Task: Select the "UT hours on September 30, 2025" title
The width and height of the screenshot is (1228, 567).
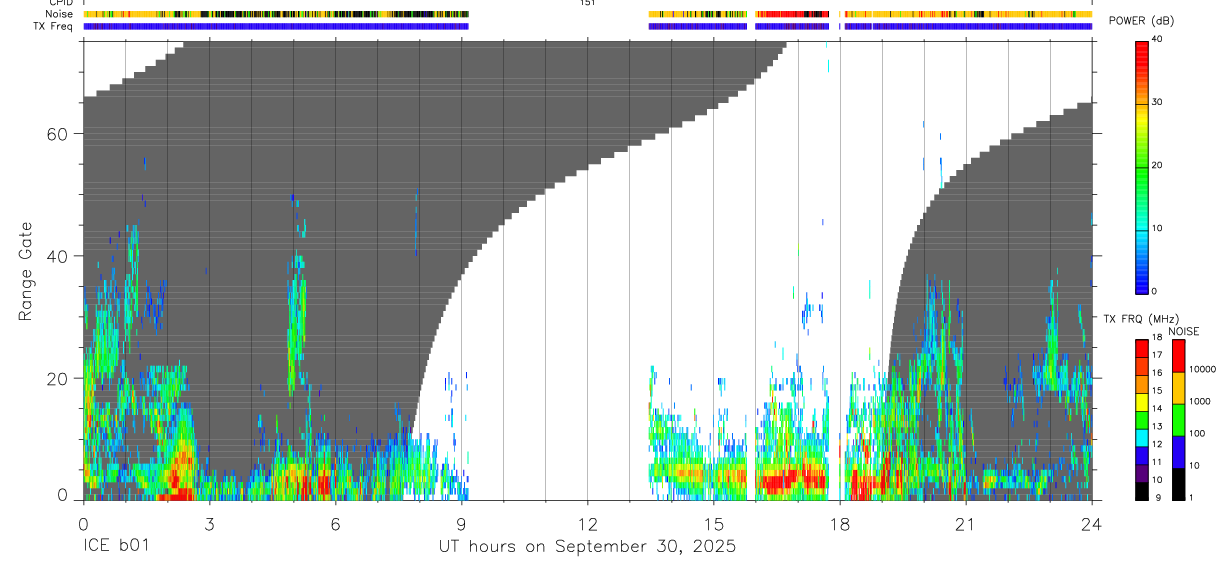Action: pos(587,547)
